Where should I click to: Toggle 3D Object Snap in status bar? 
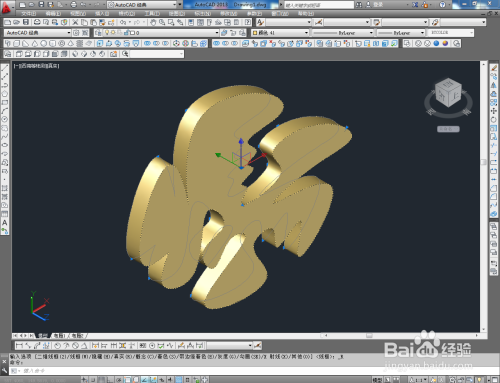(x=136, y=379)
